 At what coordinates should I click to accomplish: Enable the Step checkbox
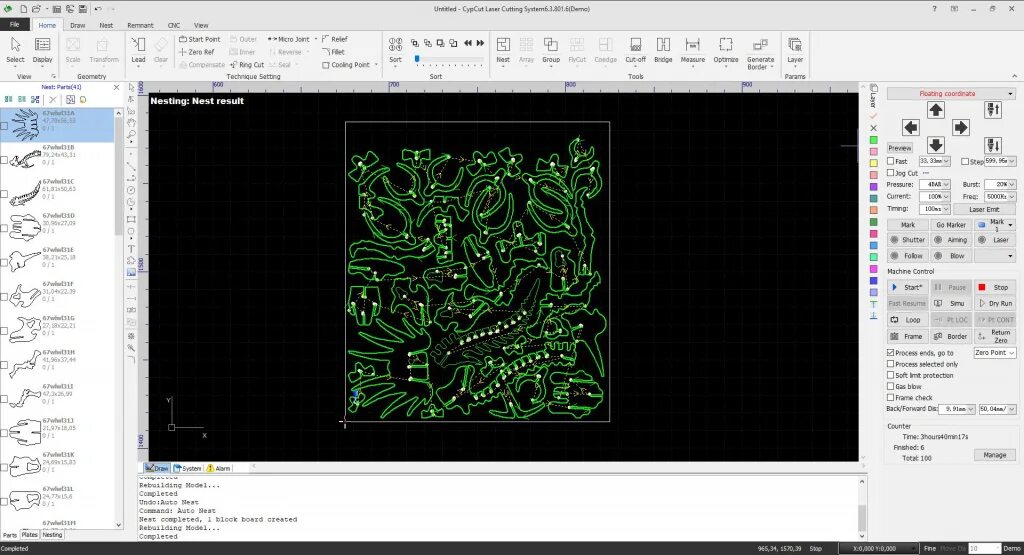(965, 161)
